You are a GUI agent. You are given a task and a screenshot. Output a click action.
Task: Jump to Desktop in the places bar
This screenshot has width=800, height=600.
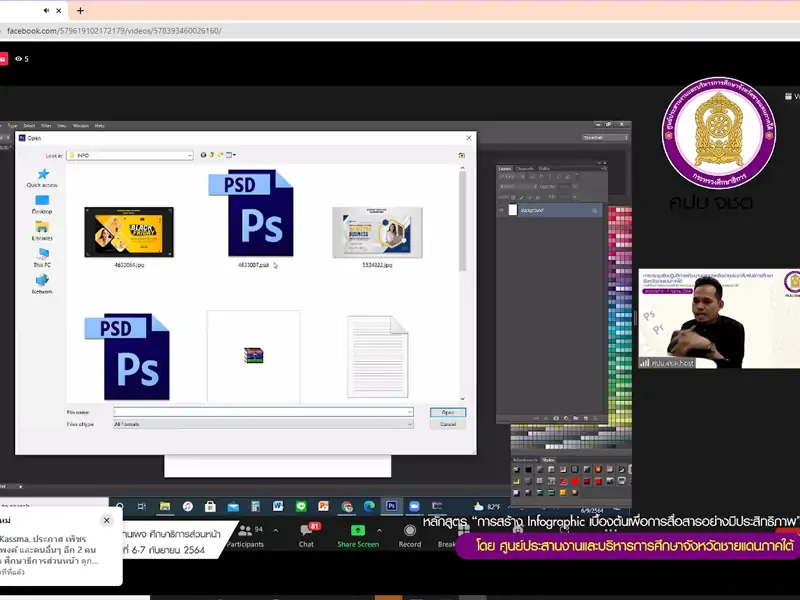click(x=42, y=205)
